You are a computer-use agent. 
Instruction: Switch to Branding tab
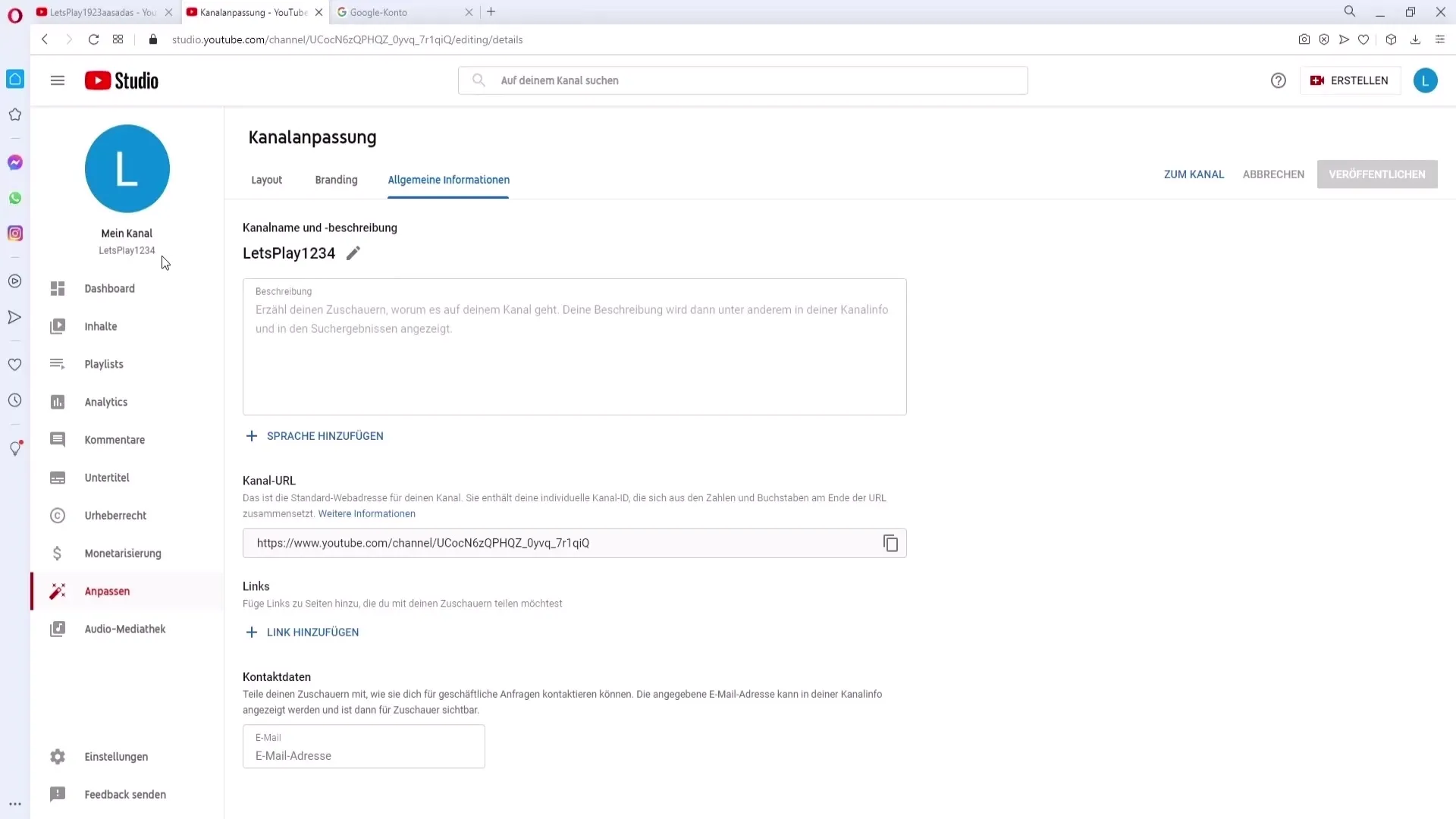coord(335,179)
